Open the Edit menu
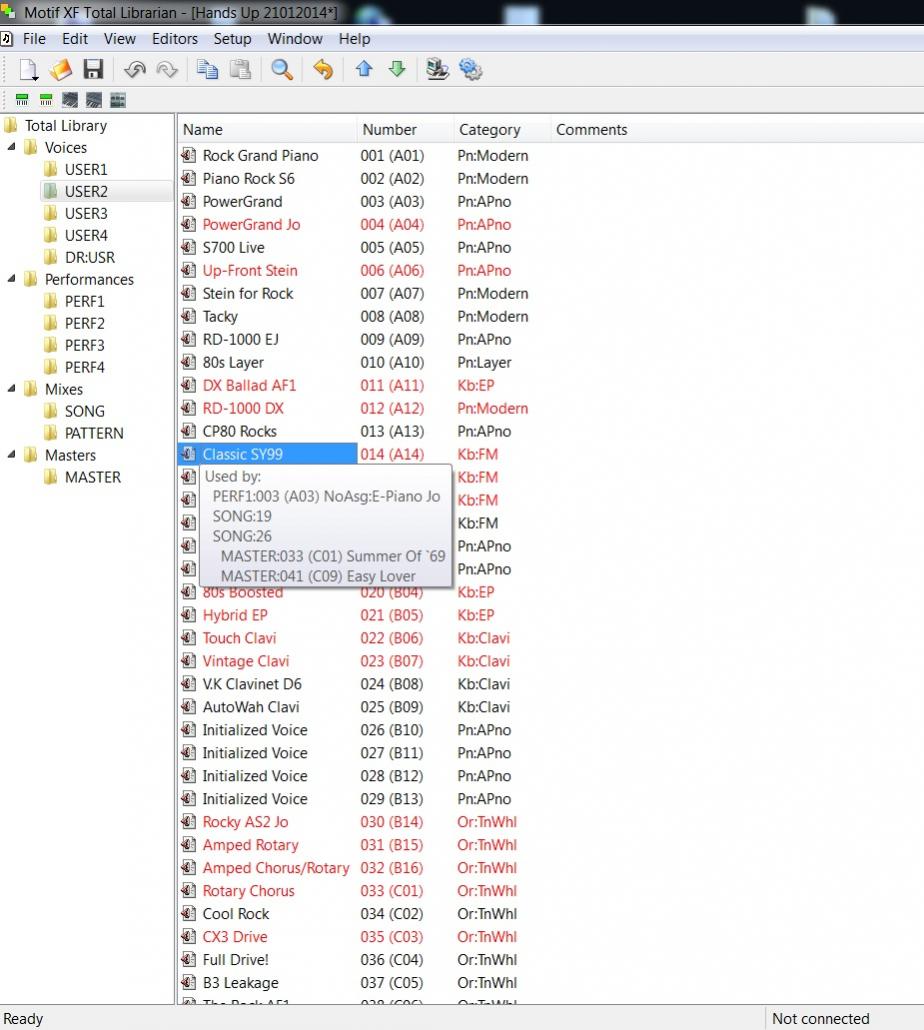This screenshot has height=1030, width=924. 75,39
